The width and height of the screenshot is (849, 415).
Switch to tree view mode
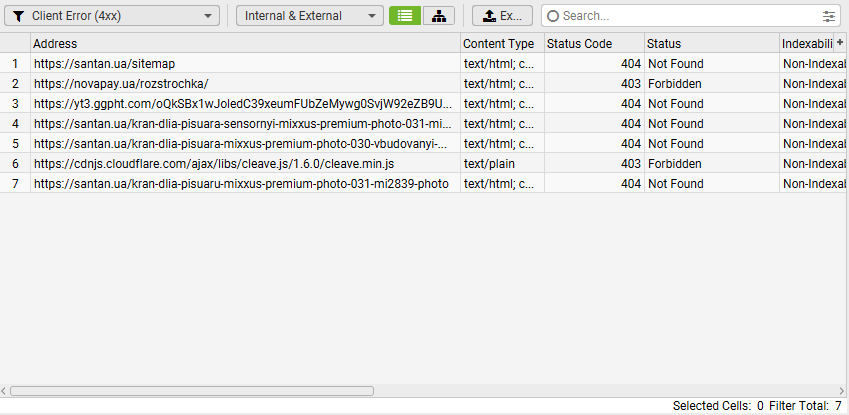[x=439, y=16]
